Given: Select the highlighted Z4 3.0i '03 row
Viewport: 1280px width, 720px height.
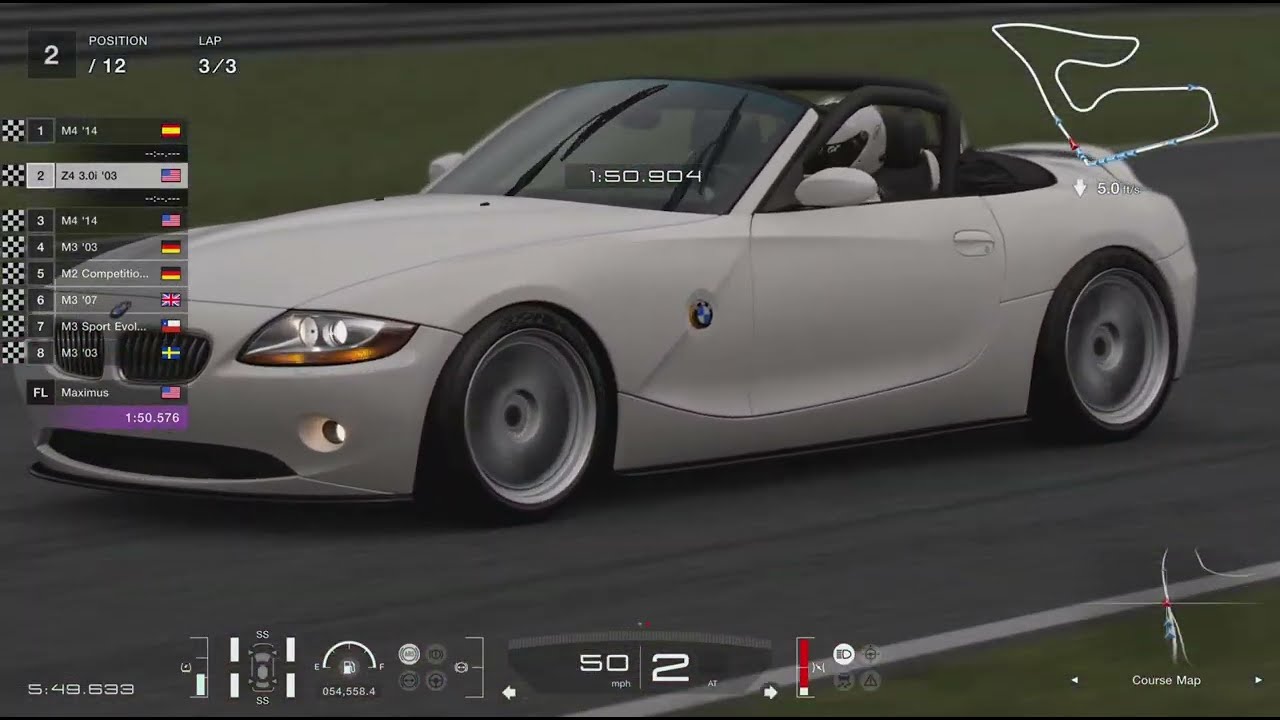Looking at the screenshot, I should (107, 175).
